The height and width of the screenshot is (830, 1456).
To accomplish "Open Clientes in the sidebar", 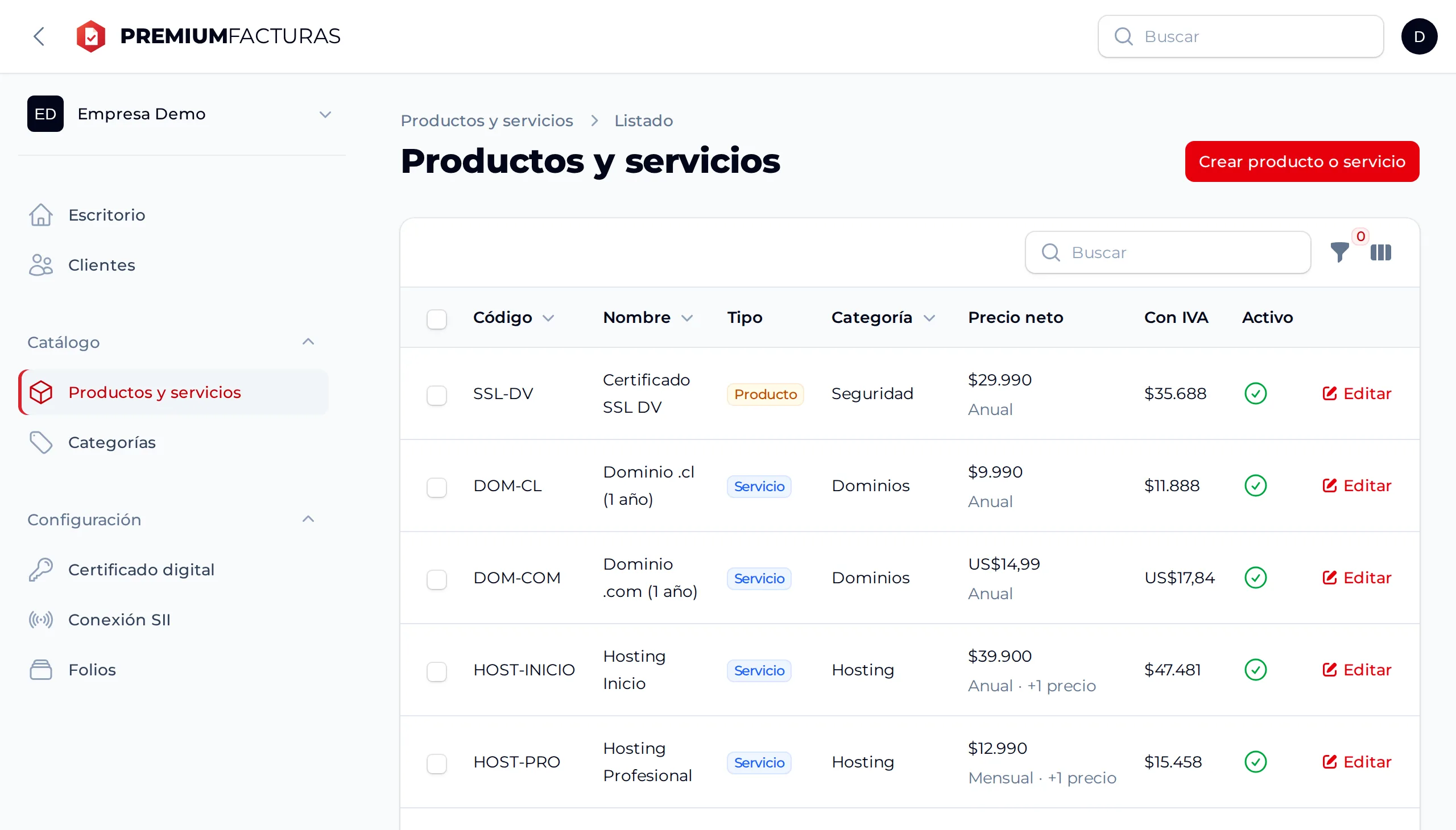I will click(x=173, y=265).
